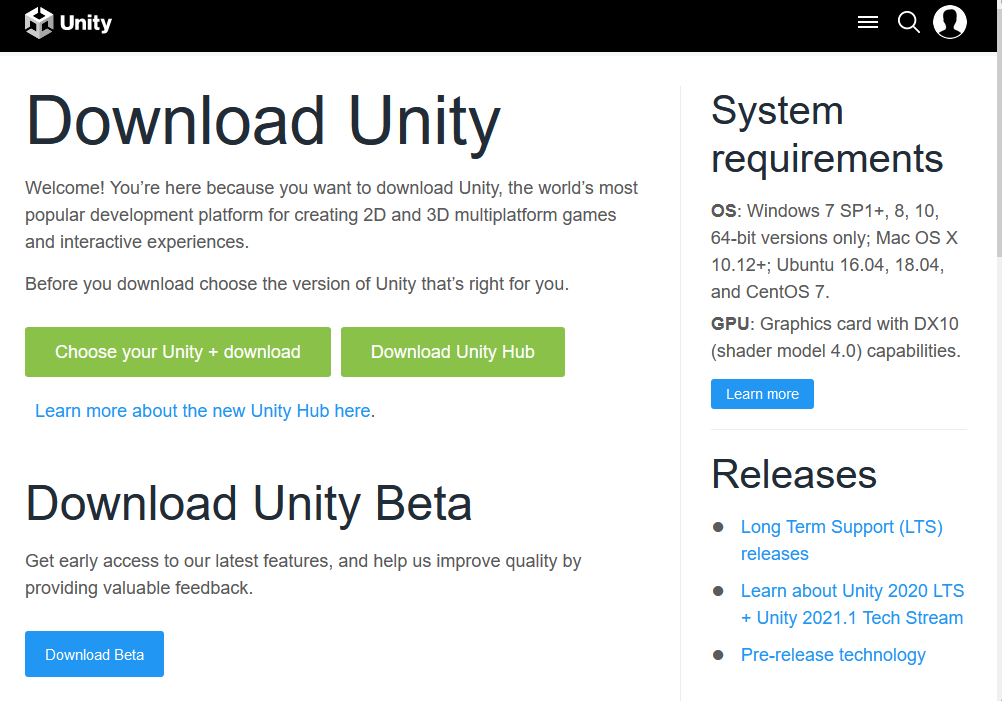The height and width of the screenshot is (701, 1002).
Task: Click Choose your Unity + download button
Action: click(178, 352)
